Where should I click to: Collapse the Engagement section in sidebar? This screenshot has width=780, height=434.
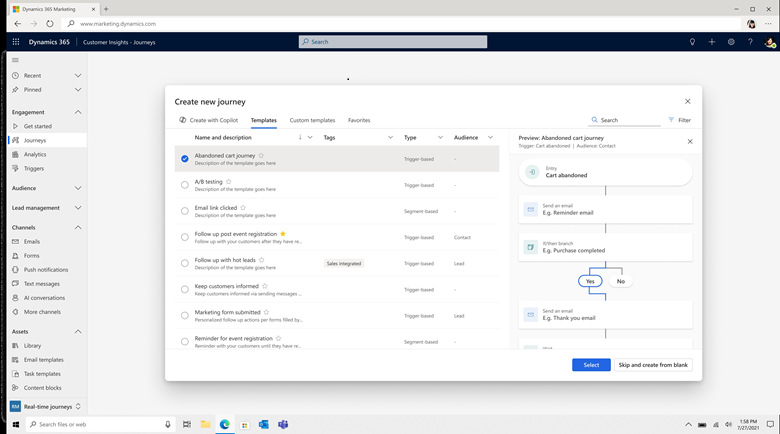point(78,112)
